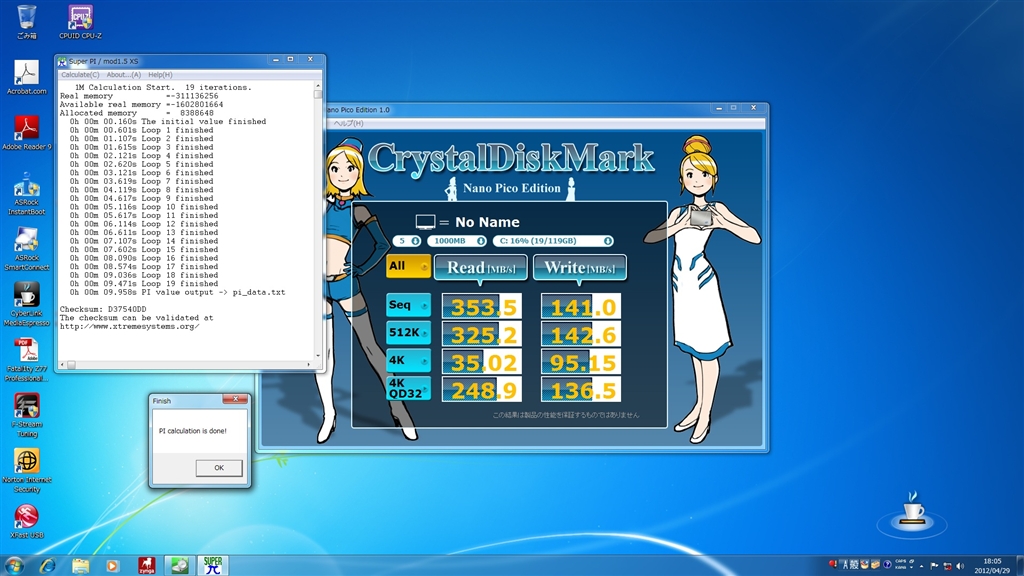Screen dimensions: 1024x576
Task: Open the F-Stream Tuning shortcut
Action: point(27,415)
